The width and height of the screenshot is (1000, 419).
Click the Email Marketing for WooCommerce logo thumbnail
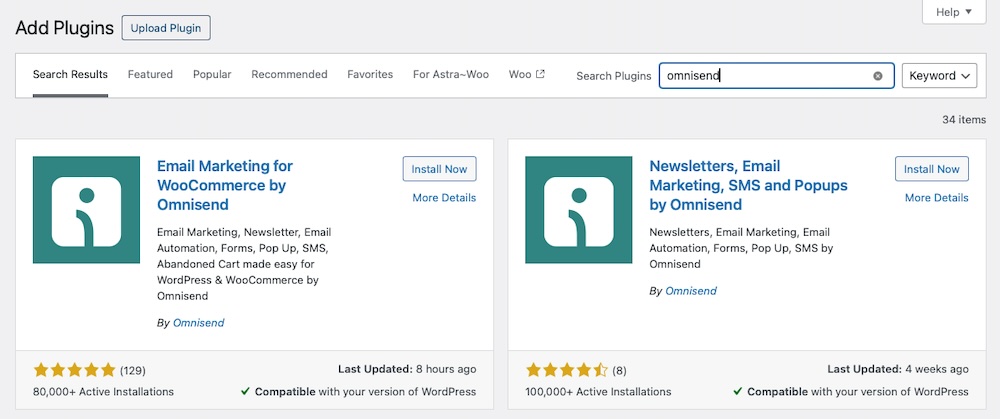tap(86, 210)
